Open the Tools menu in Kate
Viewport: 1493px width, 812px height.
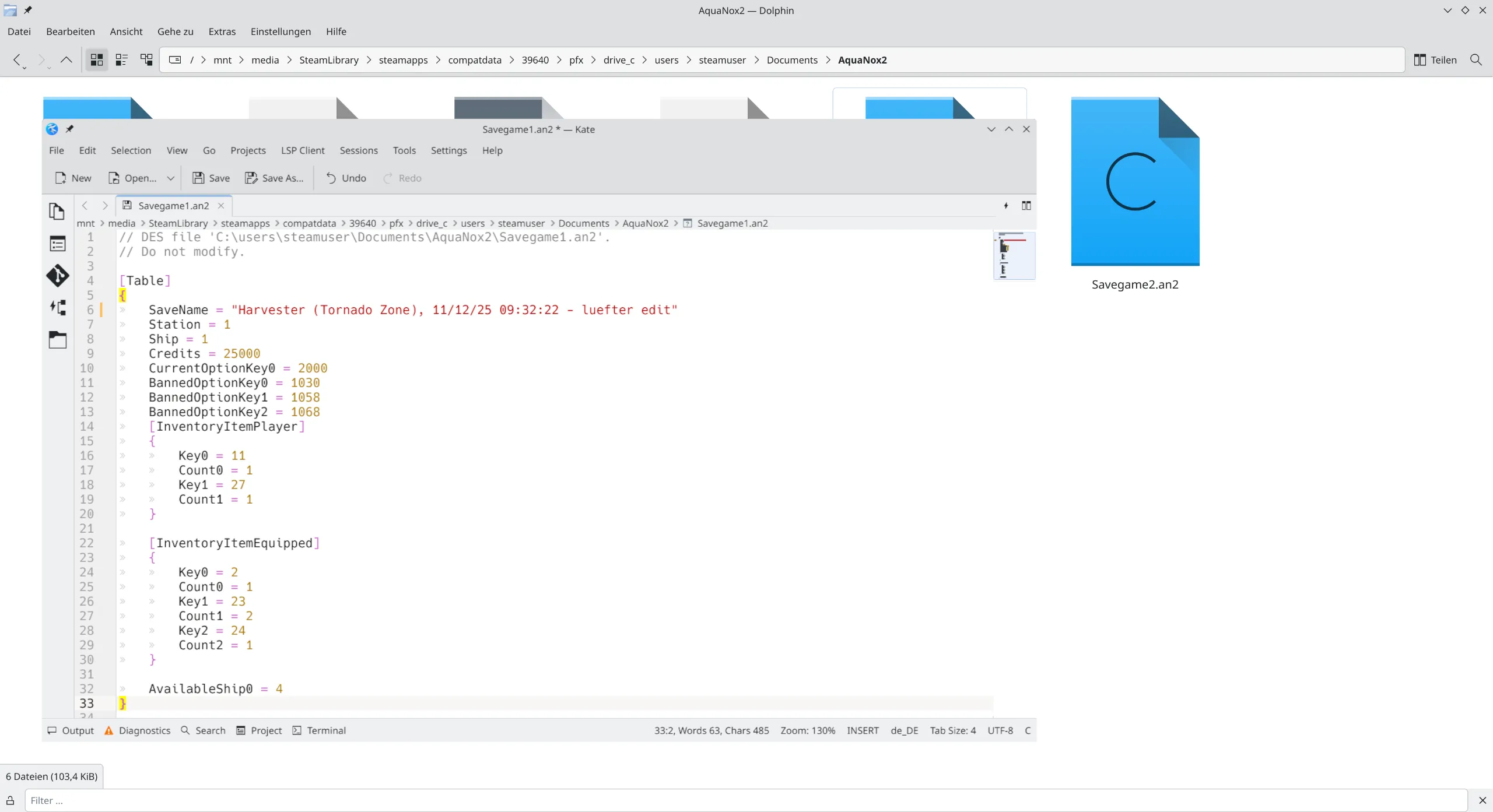pyautogui.click(x=404, y=150)
